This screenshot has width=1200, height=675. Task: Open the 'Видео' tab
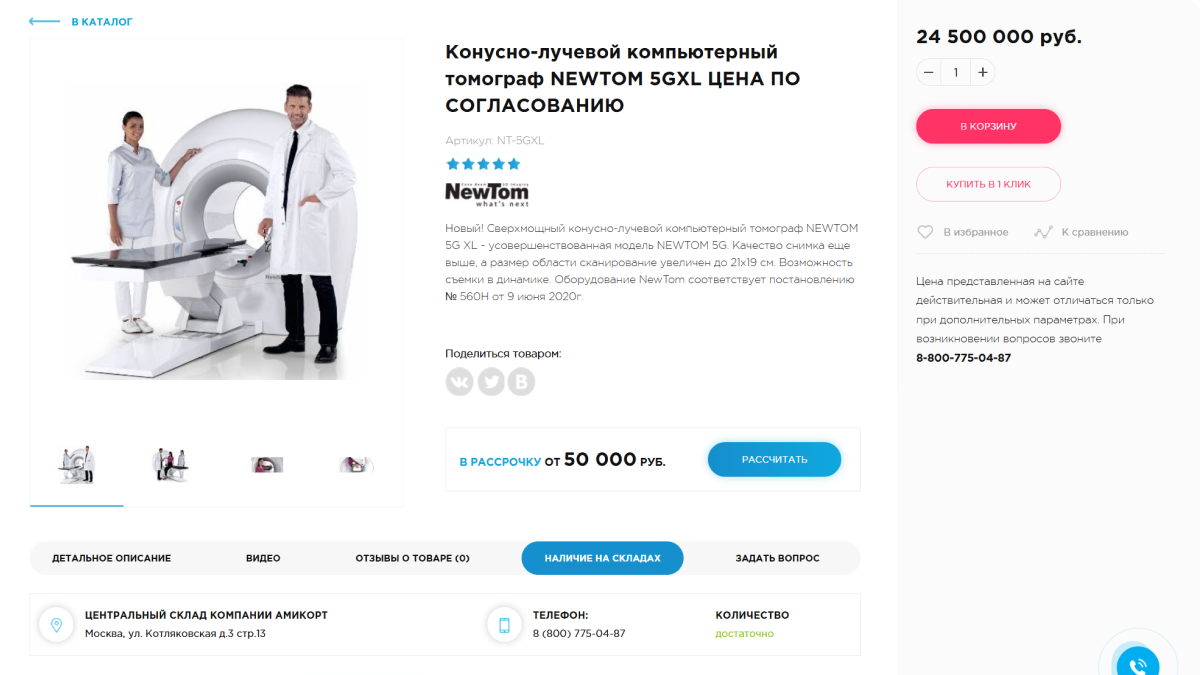[x=263, y=558]
